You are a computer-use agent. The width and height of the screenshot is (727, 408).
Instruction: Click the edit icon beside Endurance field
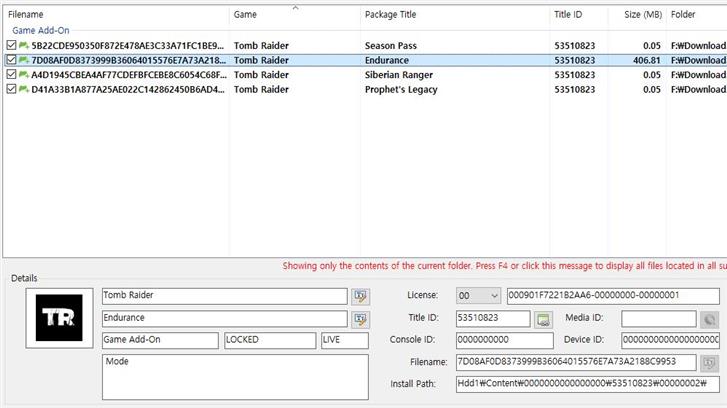click(x=360, y=319)
